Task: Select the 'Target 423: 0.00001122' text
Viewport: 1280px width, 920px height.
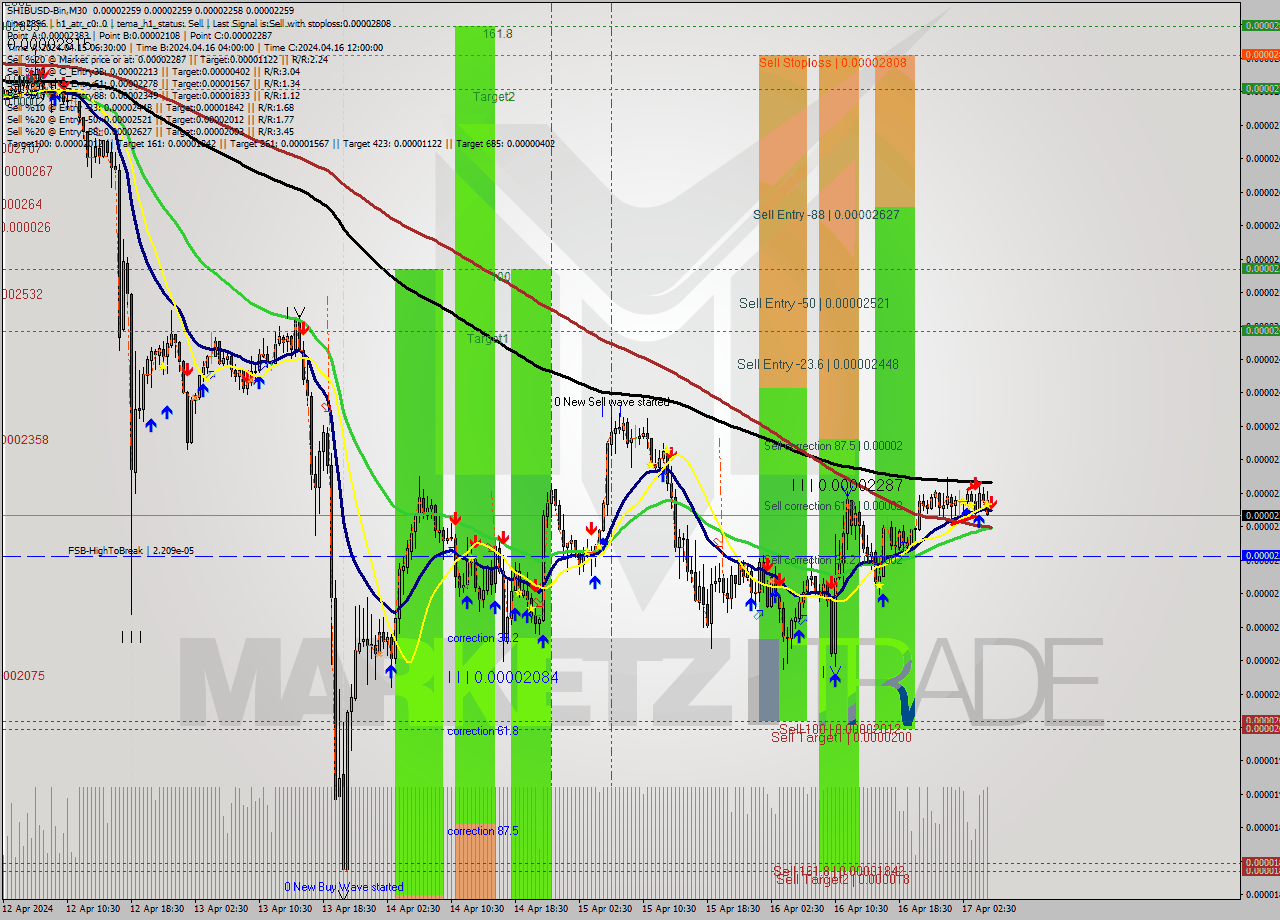Action: (396, 143)
